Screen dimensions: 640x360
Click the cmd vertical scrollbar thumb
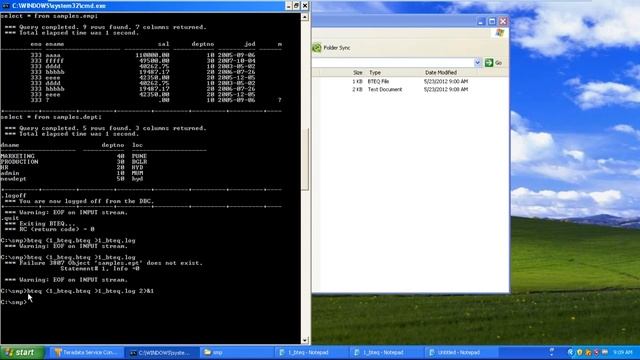(x=305, y=159)
